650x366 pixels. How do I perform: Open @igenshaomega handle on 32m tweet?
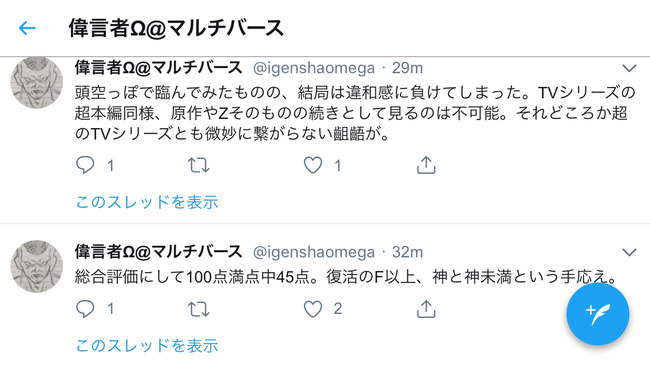pyautogui.click(x=314, y=252)
